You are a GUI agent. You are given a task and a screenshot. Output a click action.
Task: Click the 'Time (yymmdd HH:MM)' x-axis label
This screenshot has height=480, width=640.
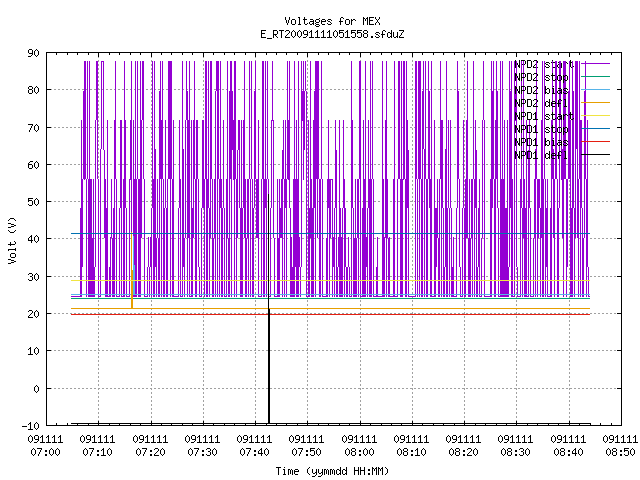tap(332, 471)
